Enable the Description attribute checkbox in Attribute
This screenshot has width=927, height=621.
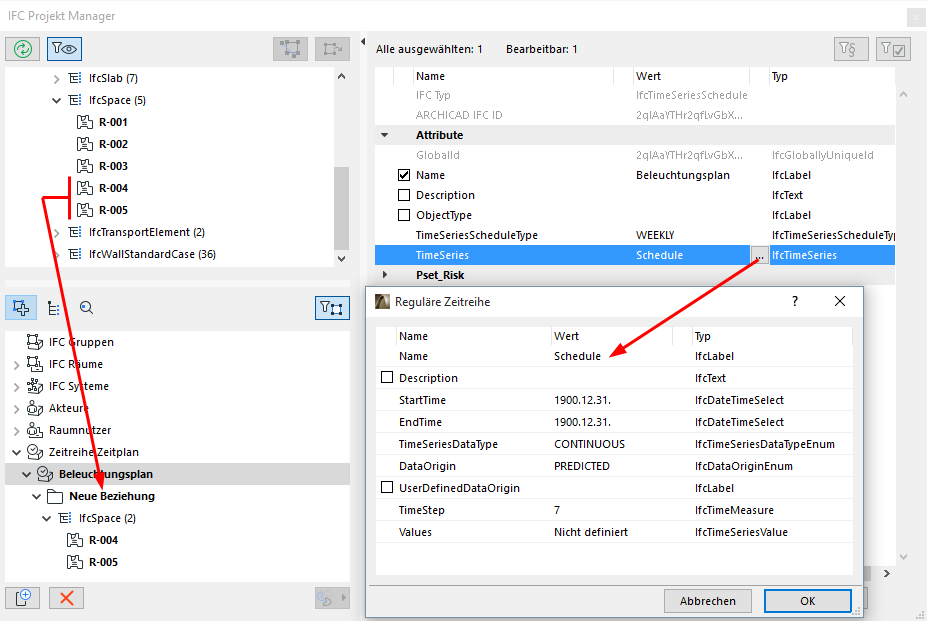[x=404, y=195]
